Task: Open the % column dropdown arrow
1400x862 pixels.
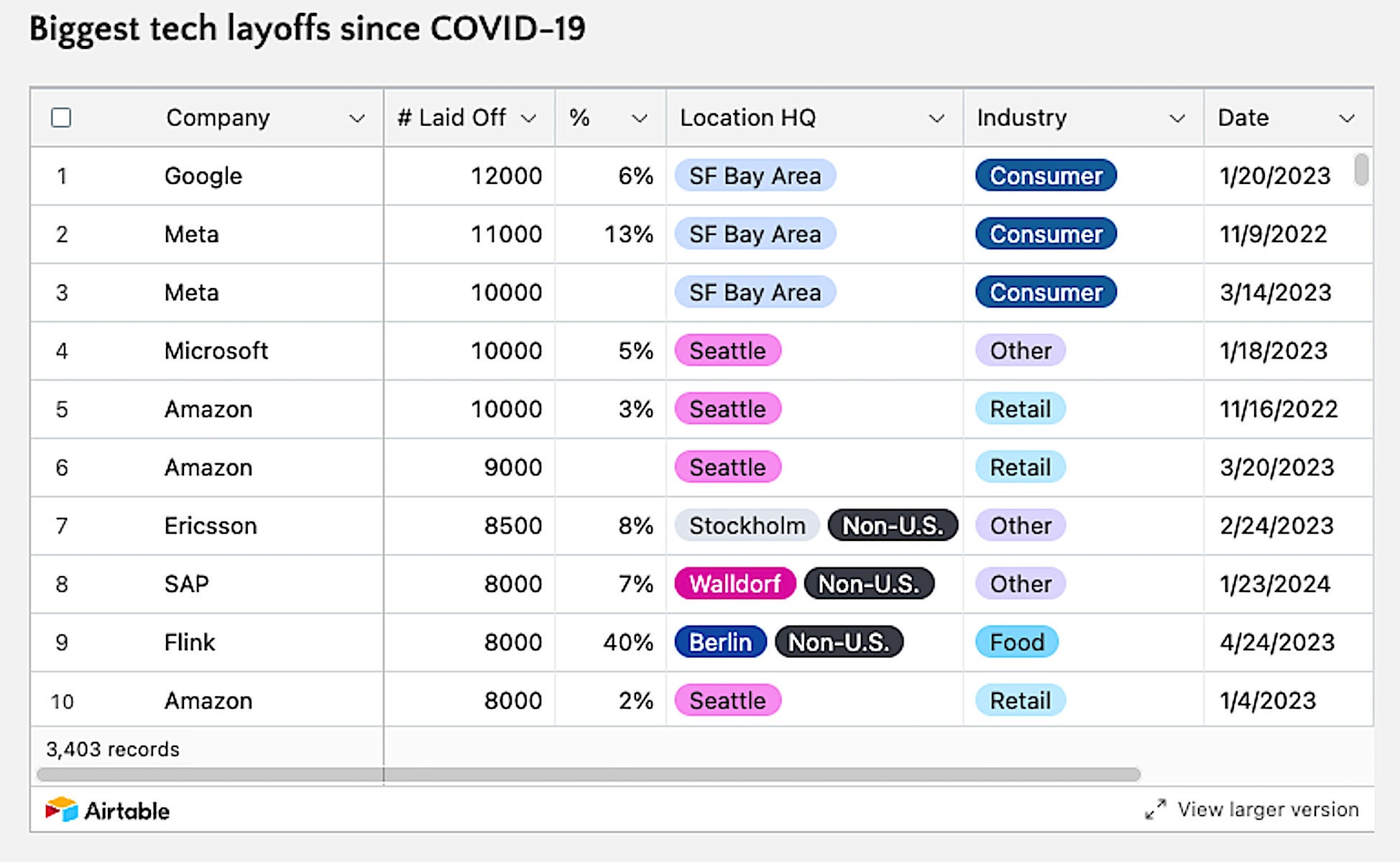Action: [640, 119]
